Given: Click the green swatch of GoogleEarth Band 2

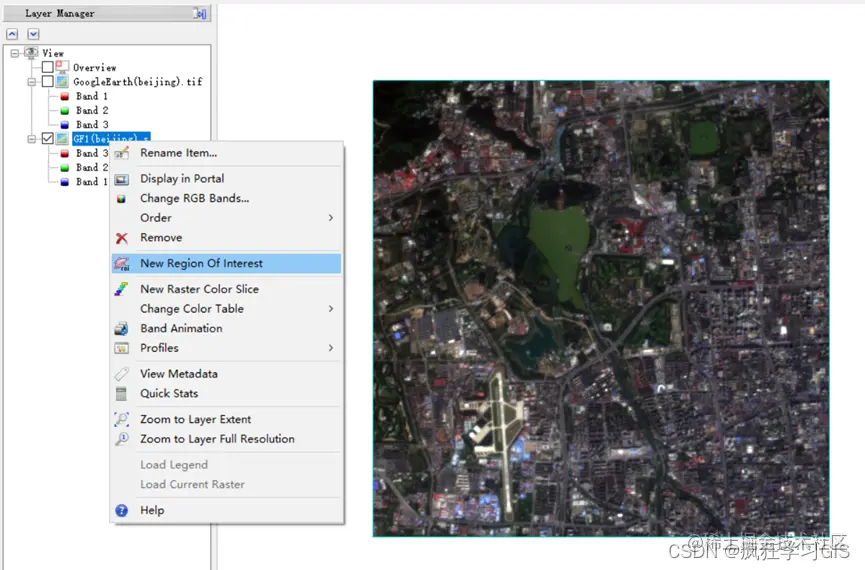Looking at the screenshot, I should [65, 111].
